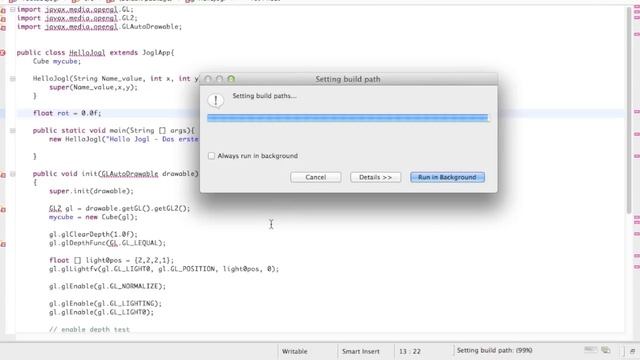
Task: Click error marker beside import GLAutoDrawable line
Action: (x=3, y=27)
